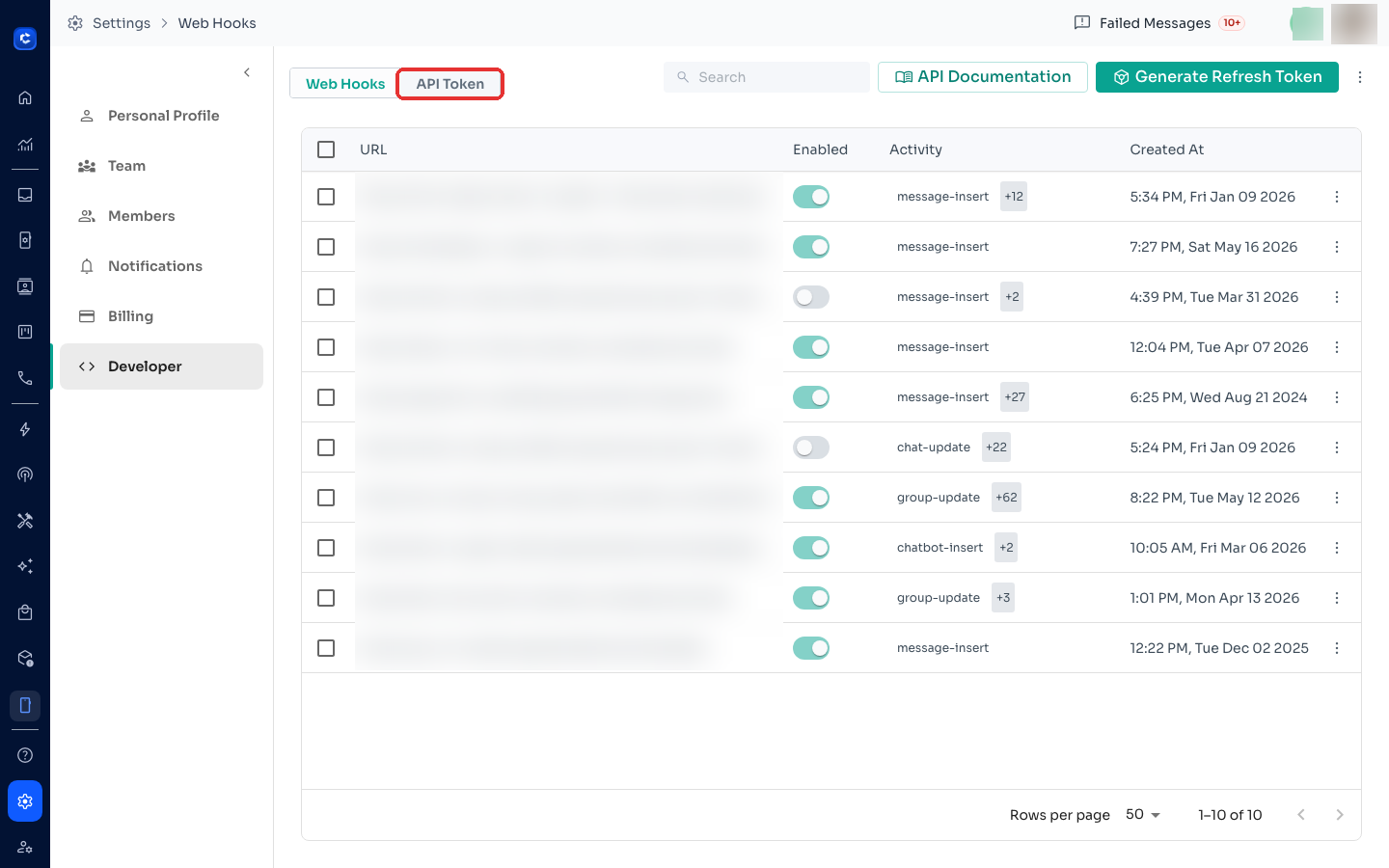The width and height of the screenshot is (1389, 868).
Task: Sort by Created At column header
Action: click(x=1167, y=149)
